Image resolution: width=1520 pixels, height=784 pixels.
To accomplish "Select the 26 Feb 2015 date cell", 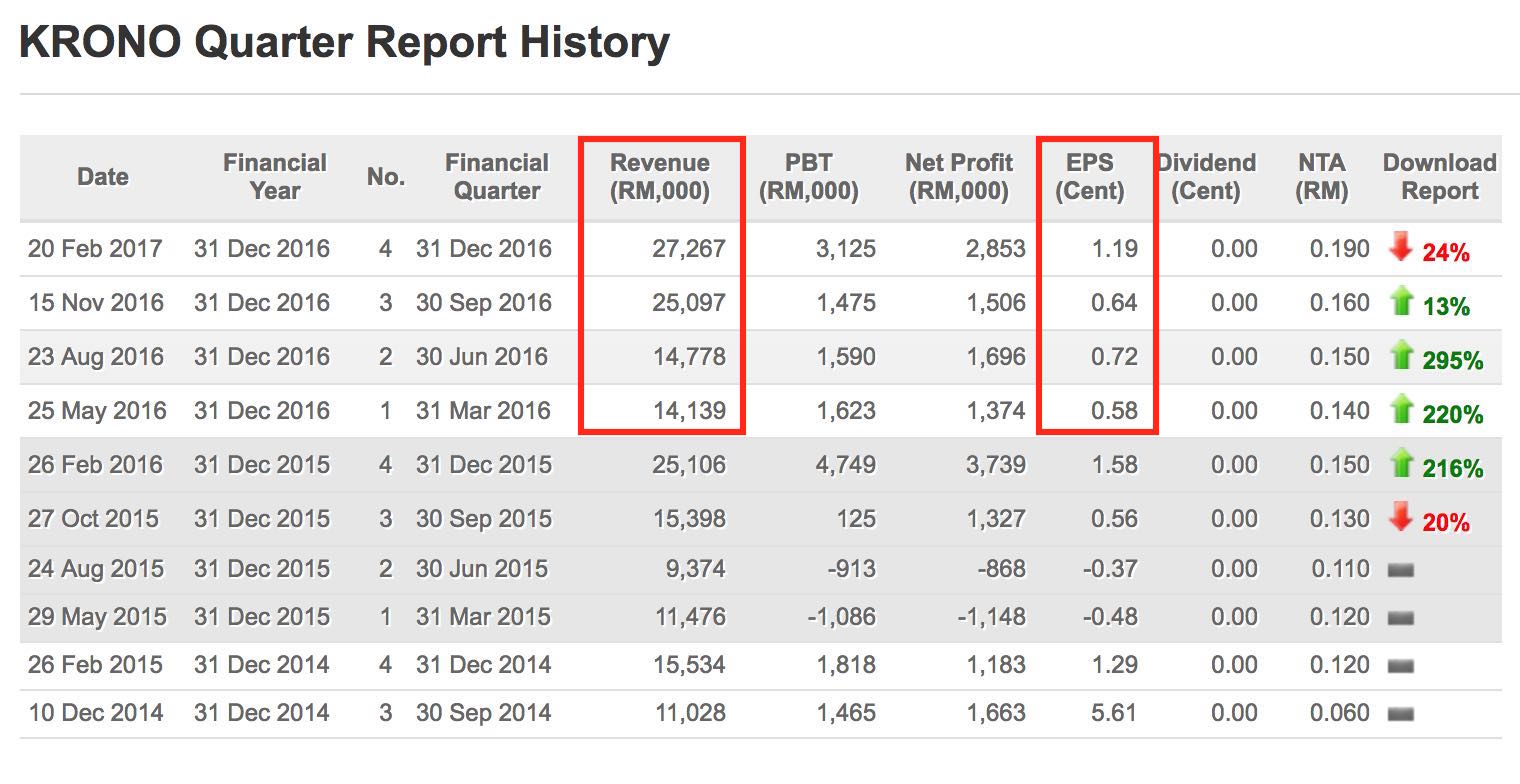I will click(x=95, y=665).
